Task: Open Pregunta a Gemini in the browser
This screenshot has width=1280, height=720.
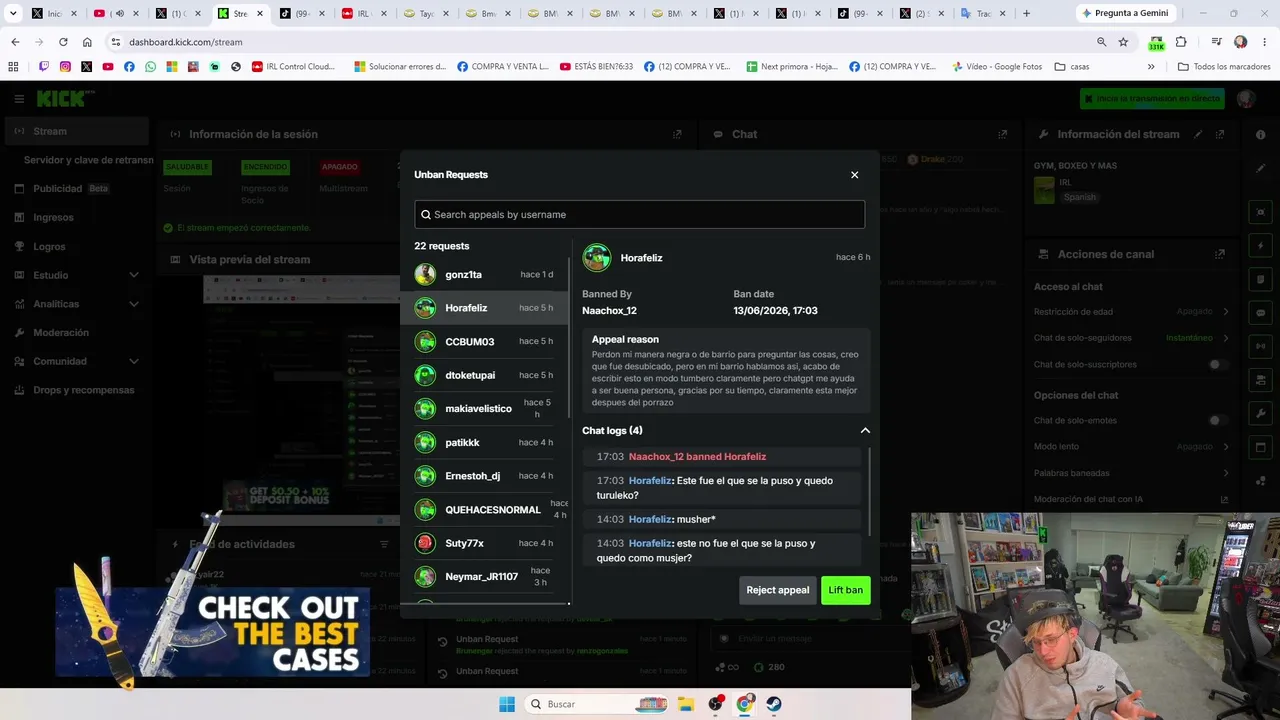Action: coord(1124,13)
